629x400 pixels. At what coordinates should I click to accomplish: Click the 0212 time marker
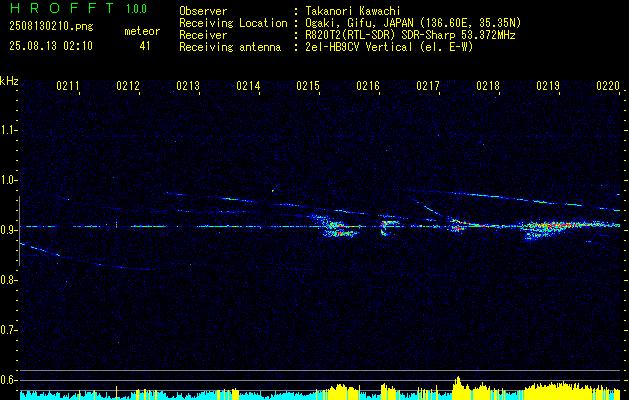[x=128, y=86]
